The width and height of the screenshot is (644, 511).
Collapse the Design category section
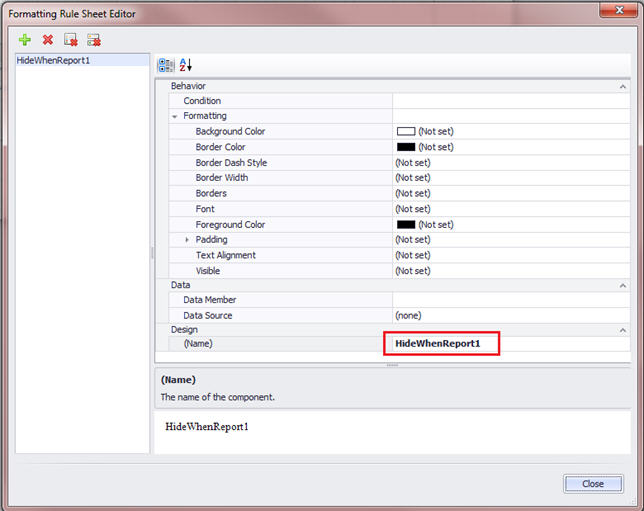(x=623, y=330)
